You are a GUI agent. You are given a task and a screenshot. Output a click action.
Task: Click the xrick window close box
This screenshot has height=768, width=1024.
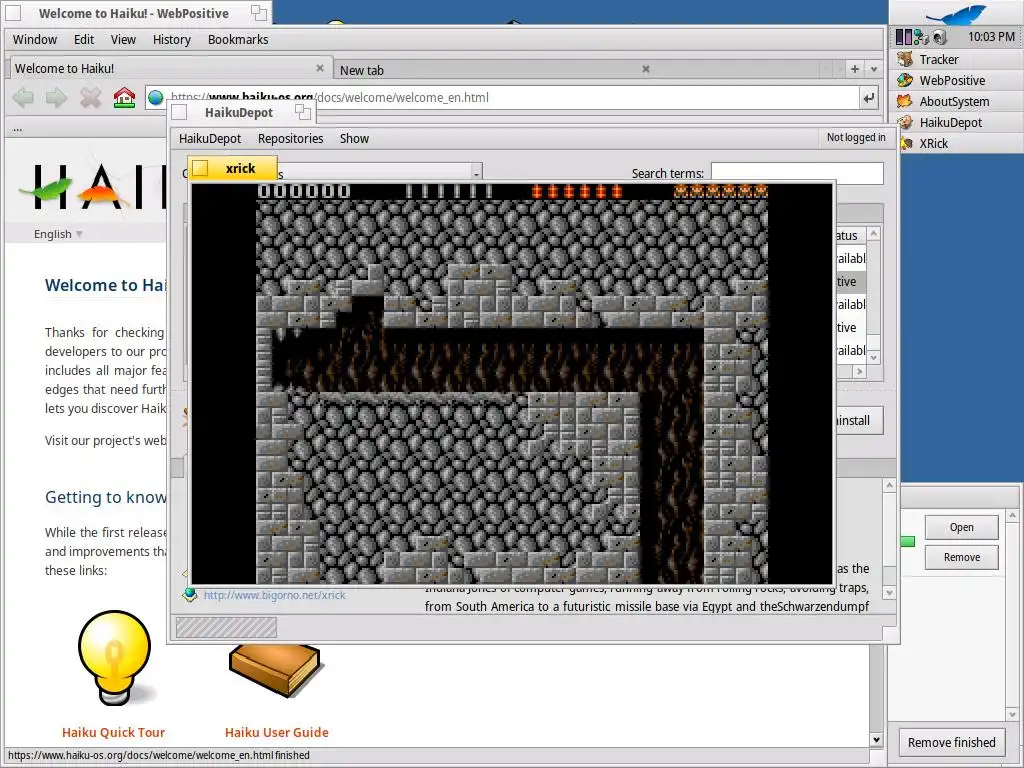click(200, 168)
